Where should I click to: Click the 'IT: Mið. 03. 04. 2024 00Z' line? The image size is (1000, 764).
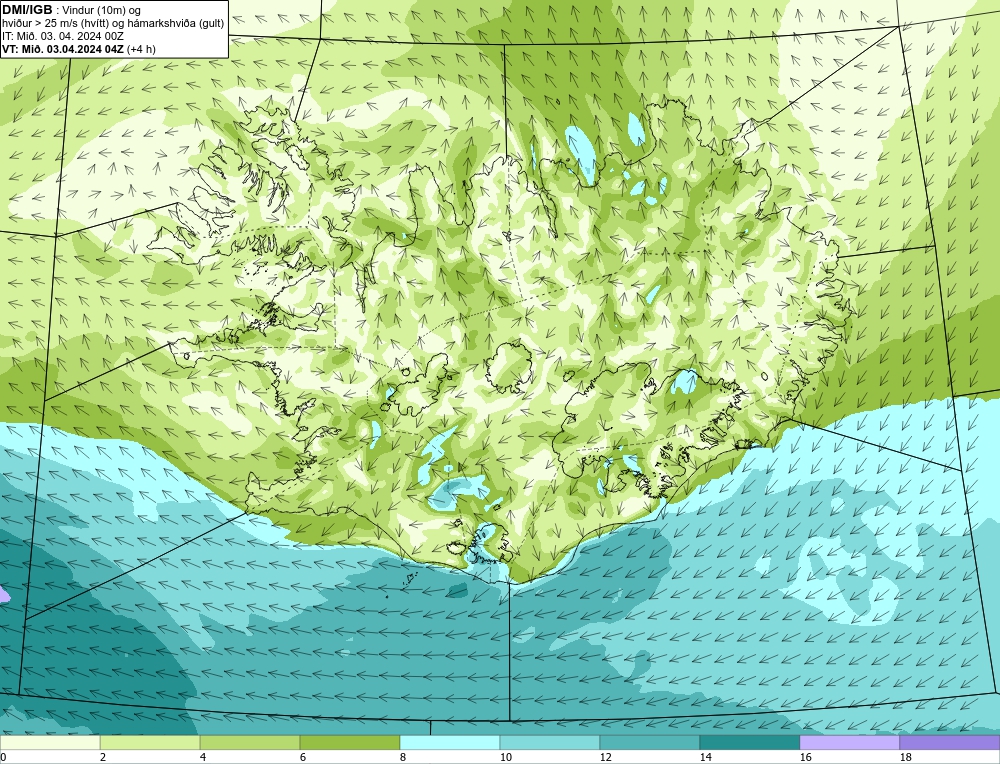pyautogui.click(x=62, y=36)
